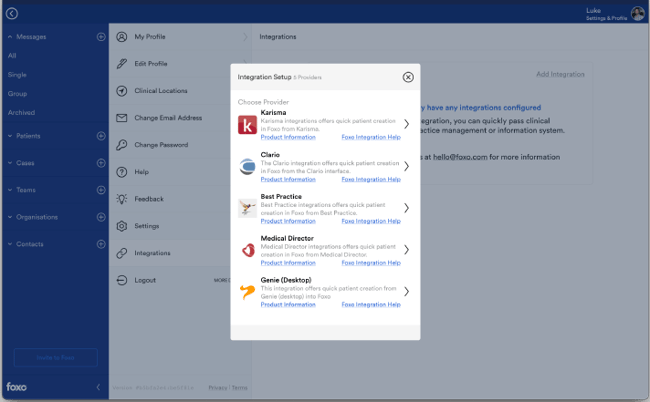The width and height of the screenshot is (650, 402).
Task: Click the back arrow in top bar
Action: (12, 14)
